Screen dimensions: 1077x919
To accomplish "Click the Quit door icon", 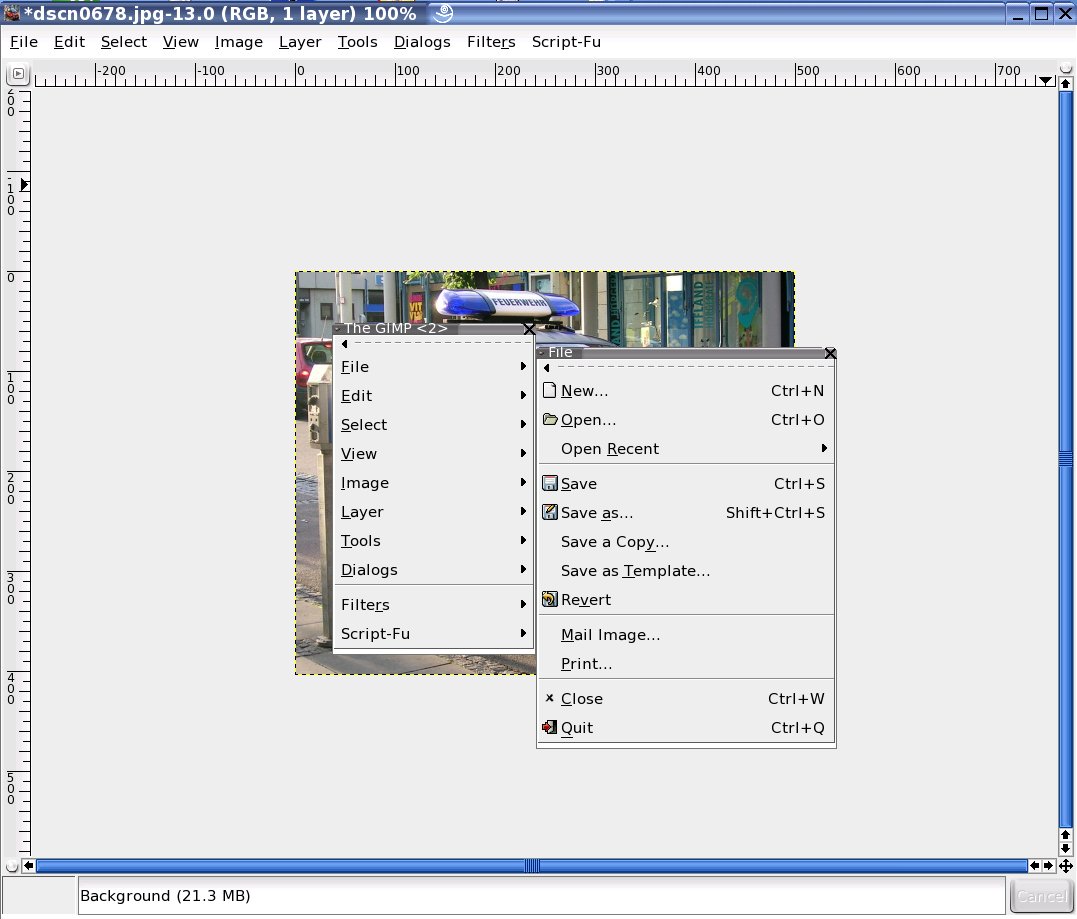I will [549, 728].
